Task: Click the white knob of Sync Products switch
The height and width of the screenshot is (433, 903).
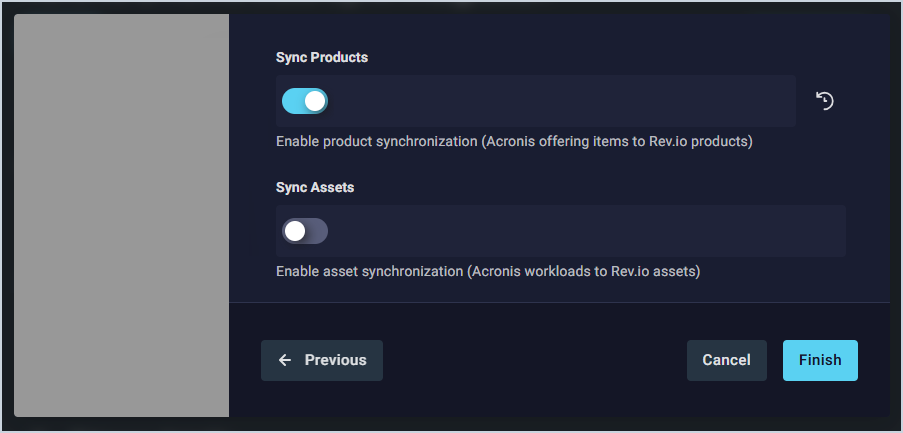Action: (315, 101)
